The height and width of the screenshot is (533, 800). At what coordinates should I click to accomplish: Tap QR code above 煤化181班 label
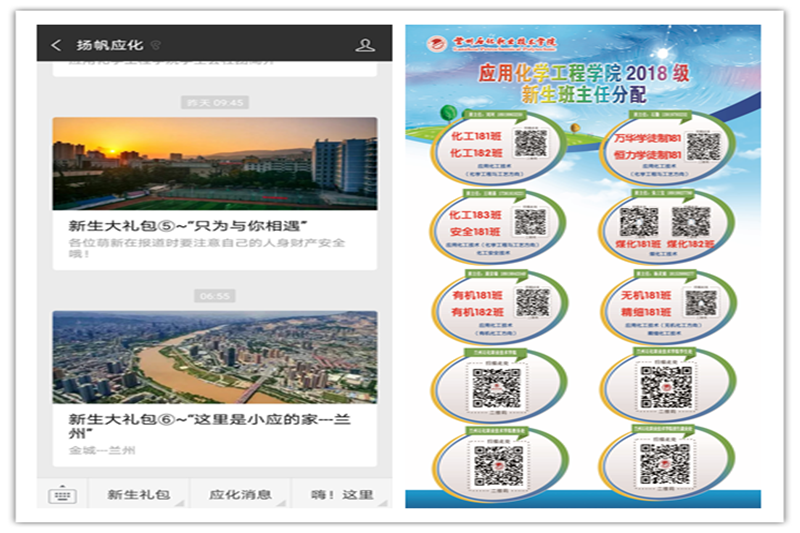click(638, 221)
